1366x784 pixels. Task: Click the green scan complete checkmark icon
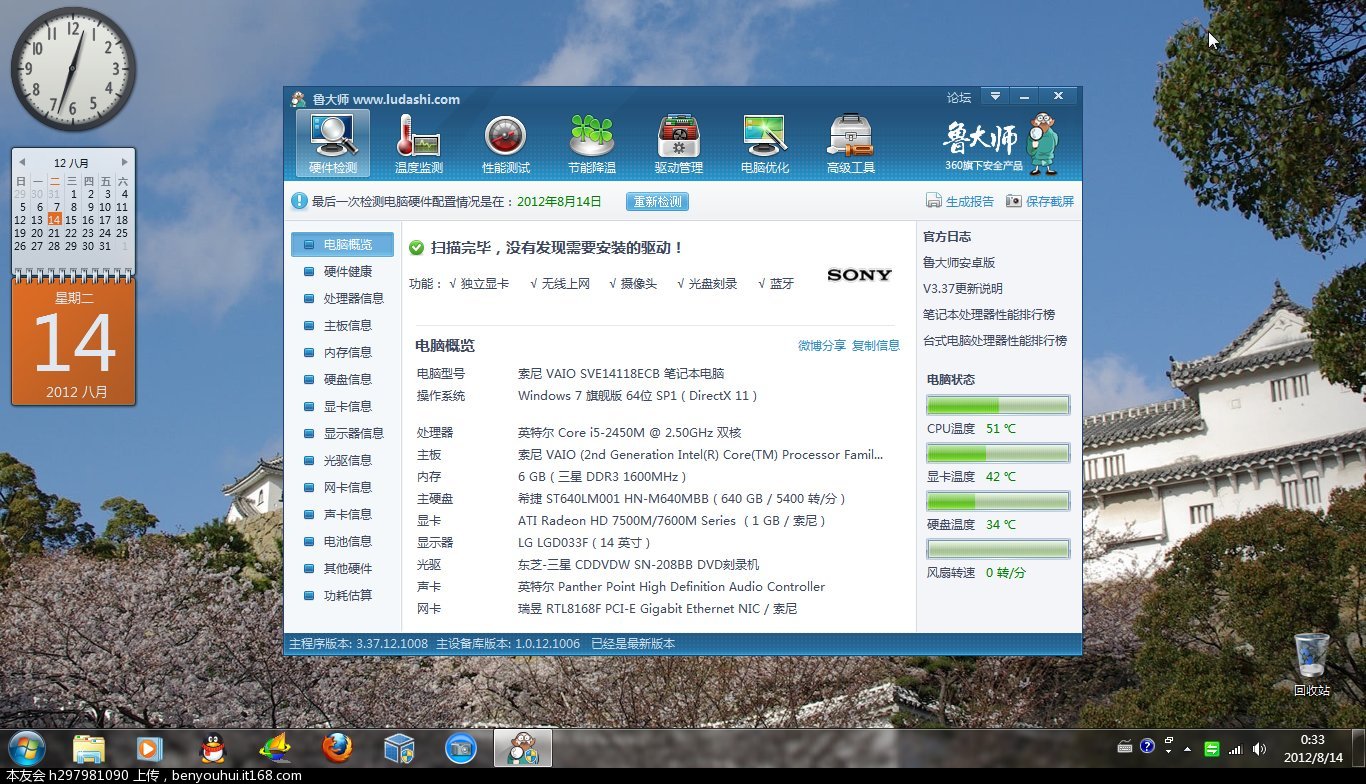(416, 247)
